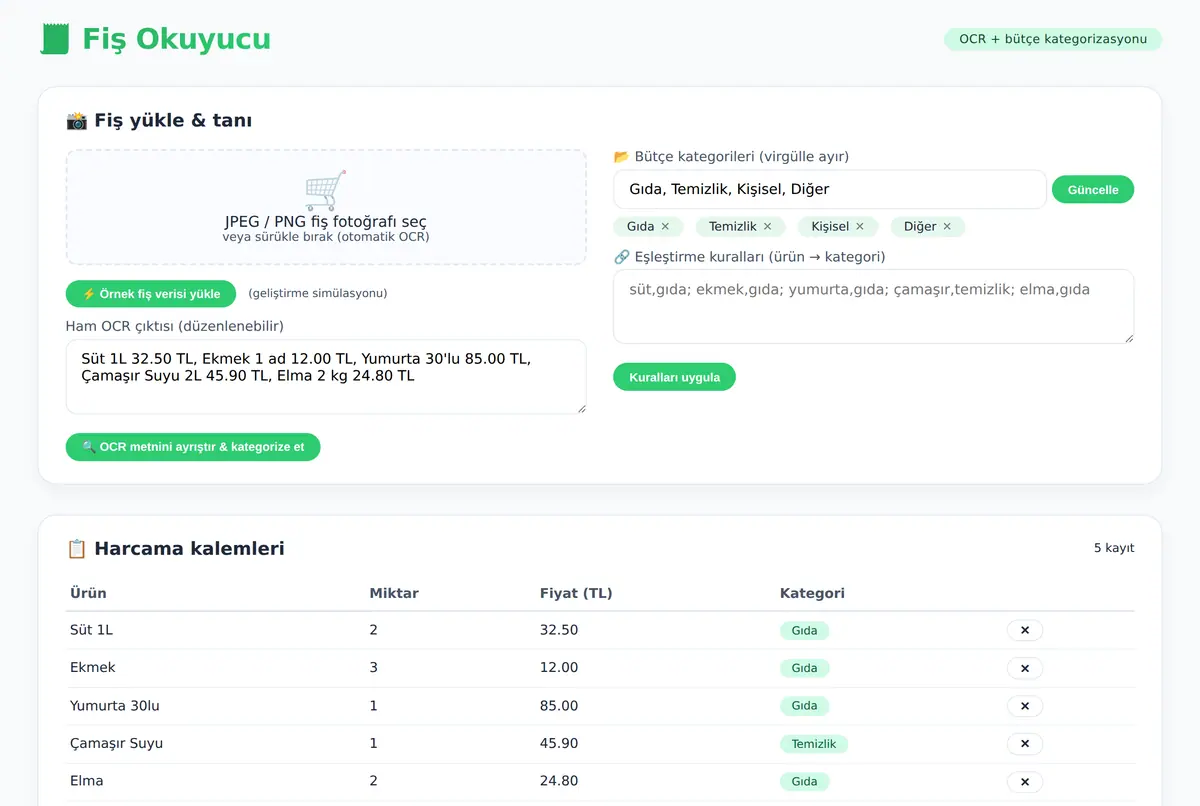The width and height of the screenshot is (1200, 806).
Task: Delete the Çamaşır Suyu row
Action: [x=1025, y=744]
